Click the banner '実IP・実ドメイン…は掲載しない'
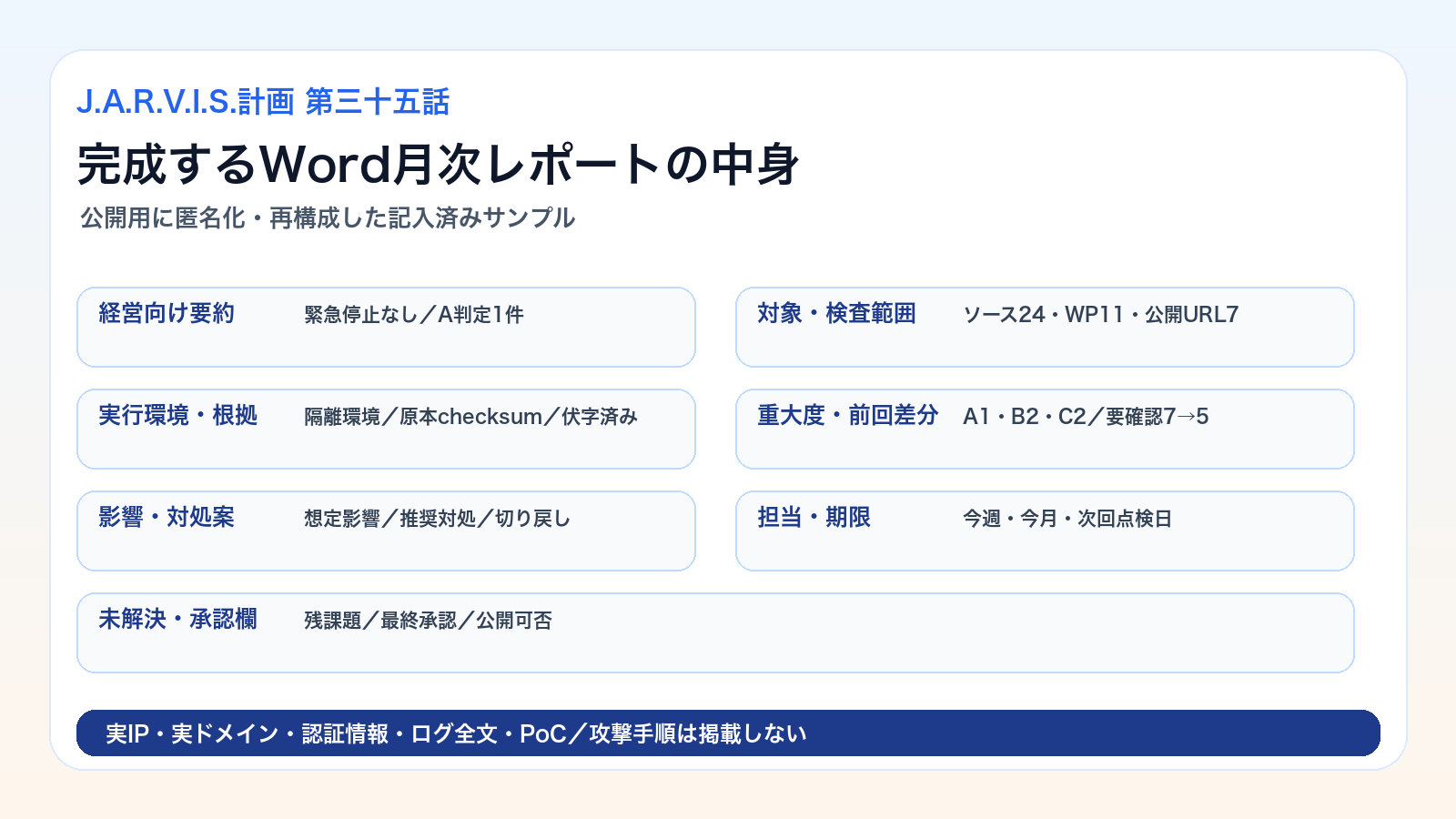This screenshot has height=819, width=1456. tap(728, 733)
